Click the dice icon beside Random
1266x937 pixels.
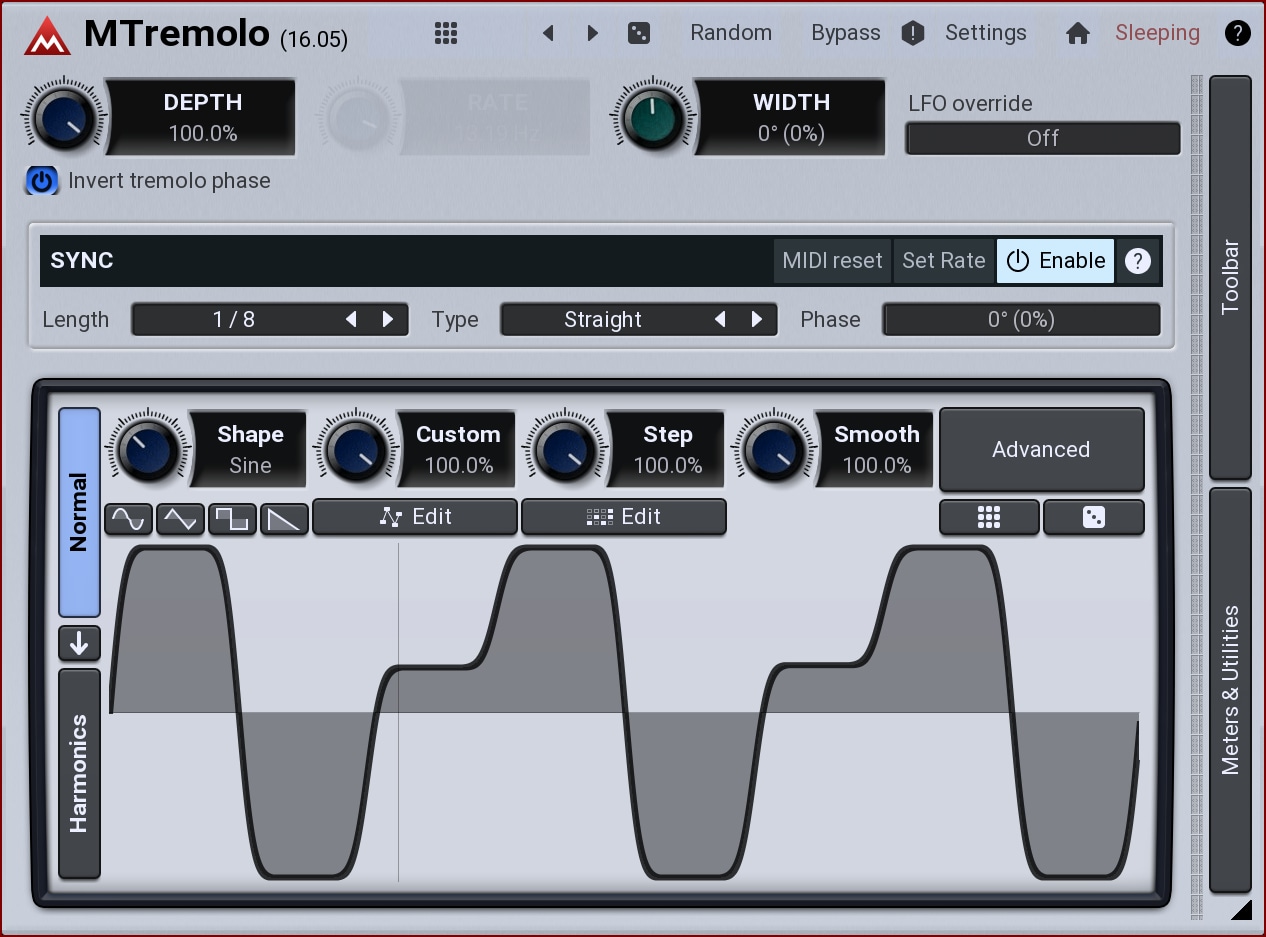coord(638,33)
